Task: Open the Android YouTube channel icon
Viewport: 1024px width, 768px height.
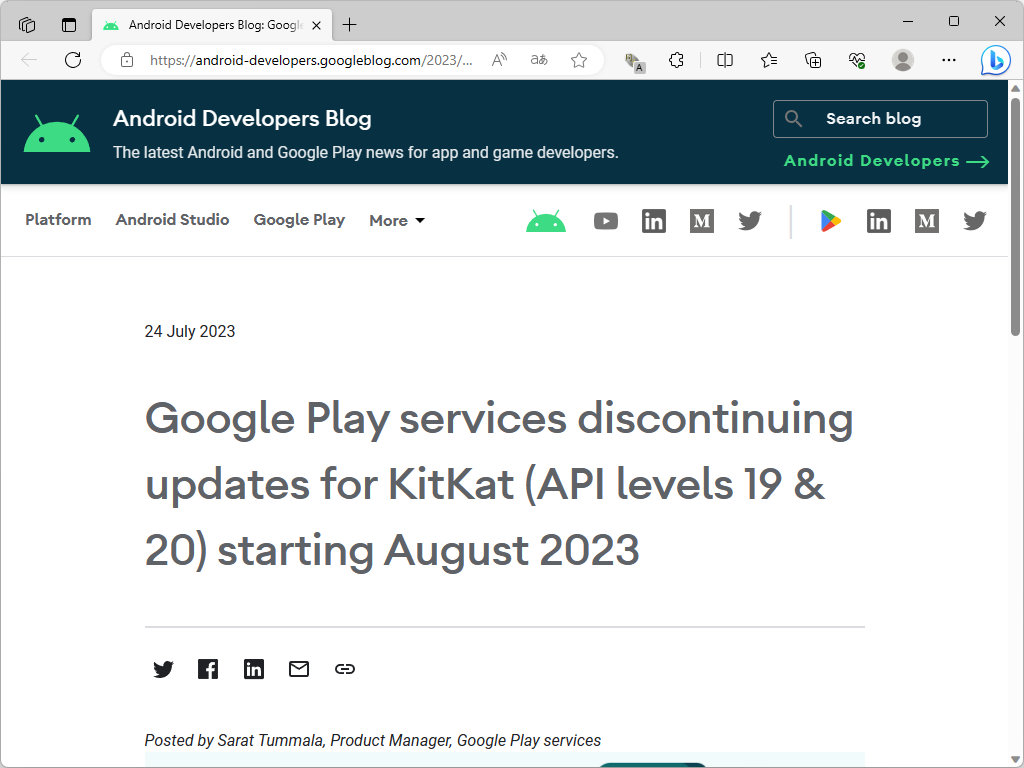Action: pyautogui.click(x=605, y=221)
